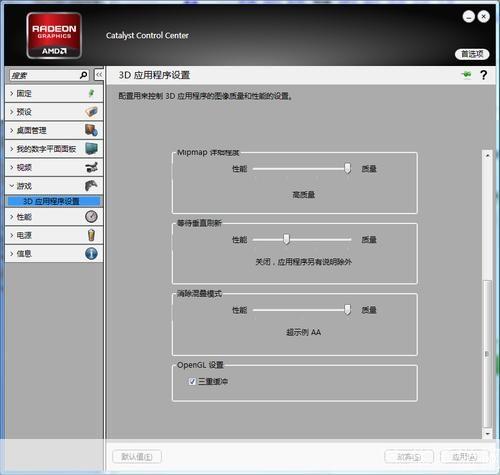Click the search magnifier icon
This screenshot has width=500, height=475.
click(x=83, y=75)
